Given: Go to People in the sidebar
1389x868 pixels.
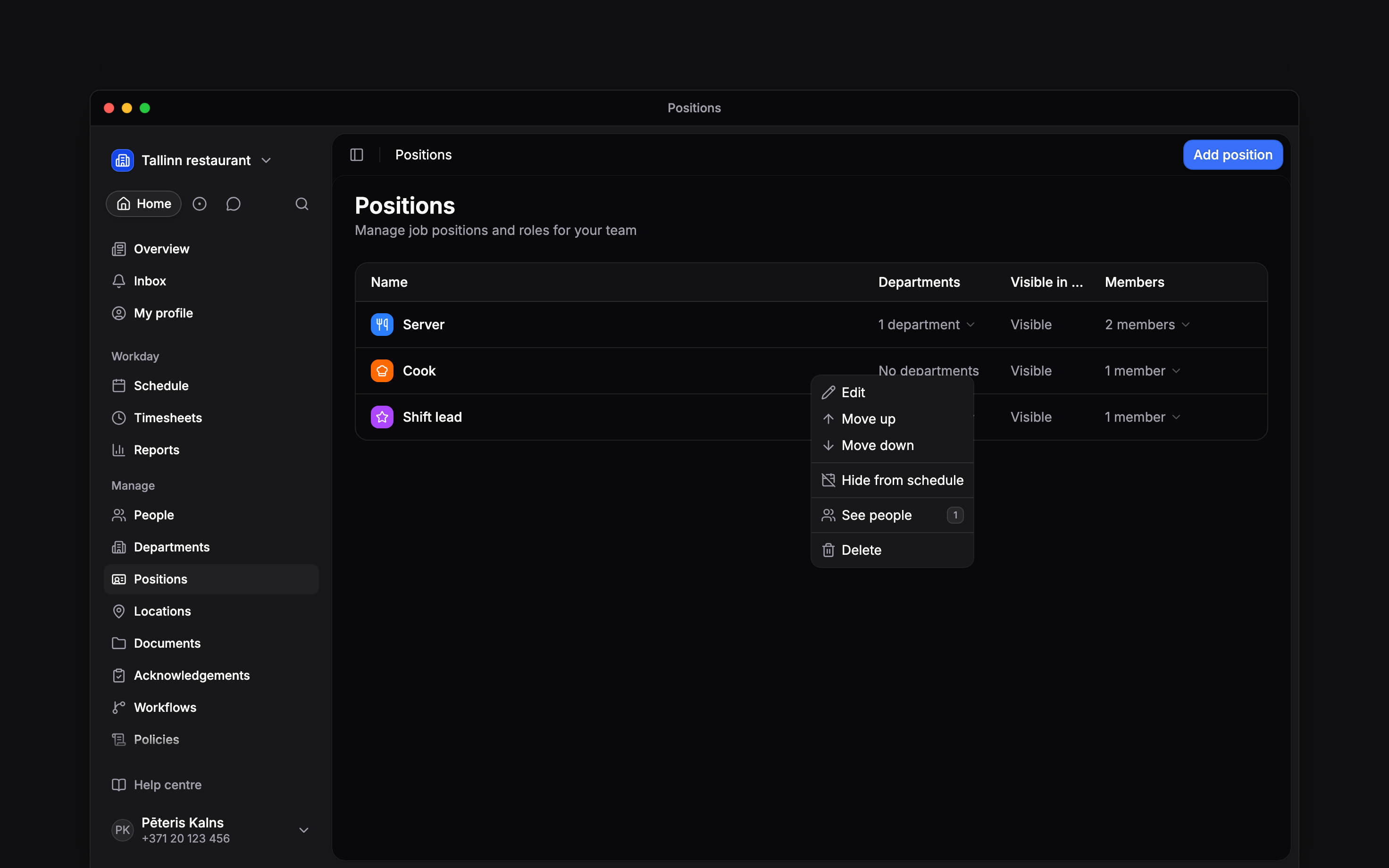Looking at the screenshot, I should [x=211, y=515].
